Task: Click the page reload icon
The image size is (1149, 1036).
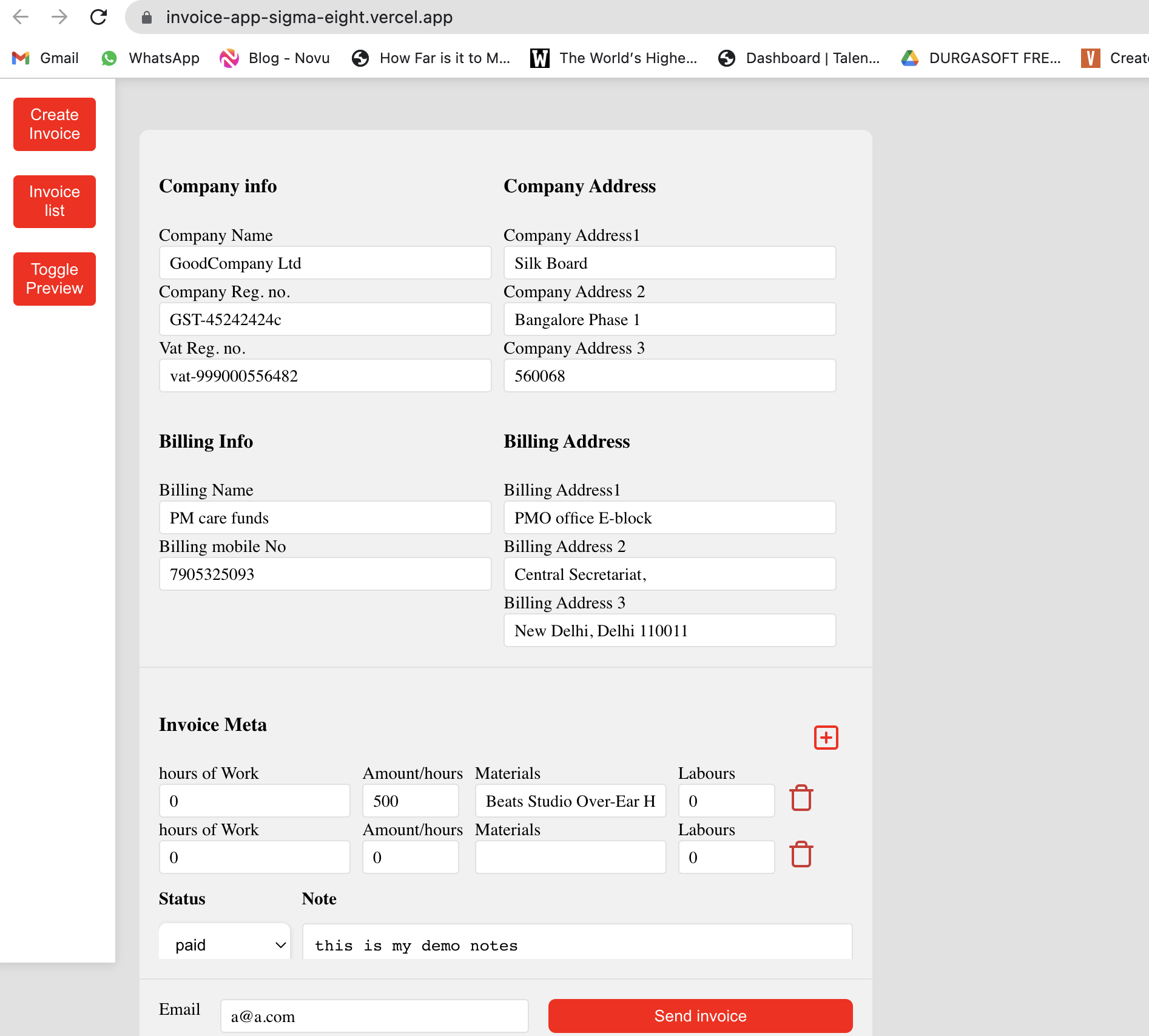Action: pyautogui.click(x=99, y=17)
